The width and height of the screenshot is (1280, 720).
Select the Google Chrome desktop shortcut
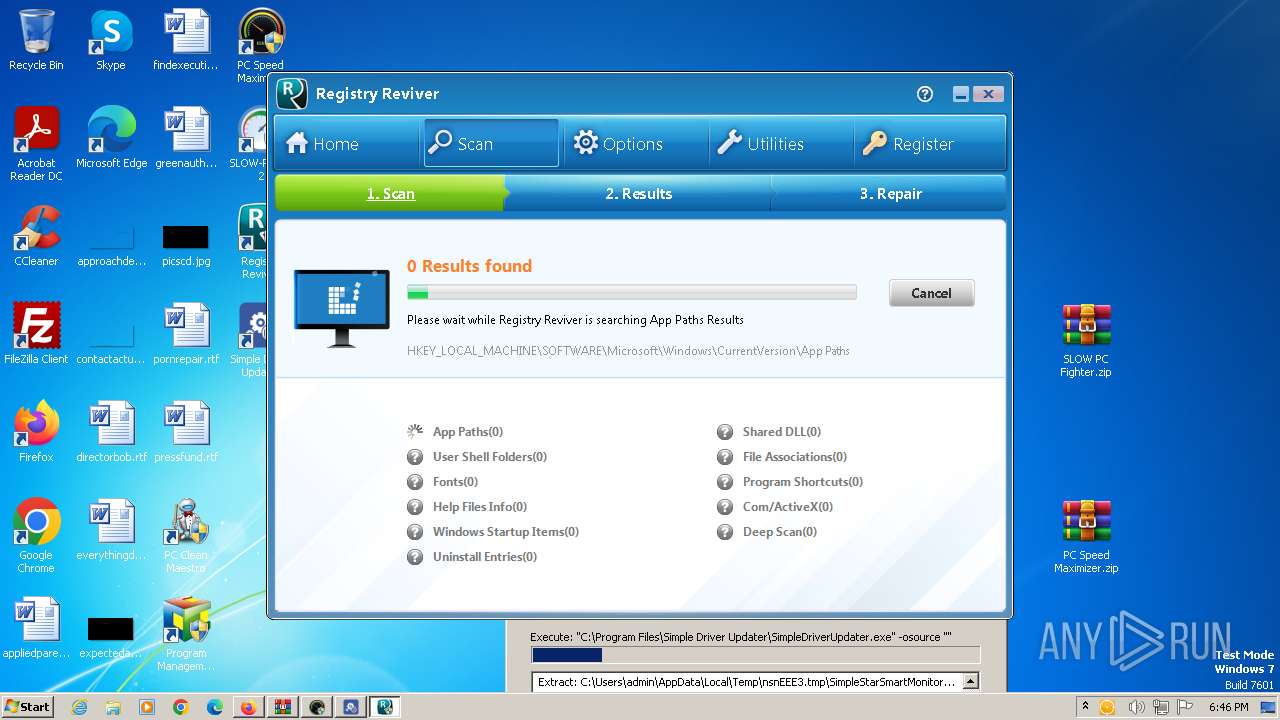pos(36,536)
